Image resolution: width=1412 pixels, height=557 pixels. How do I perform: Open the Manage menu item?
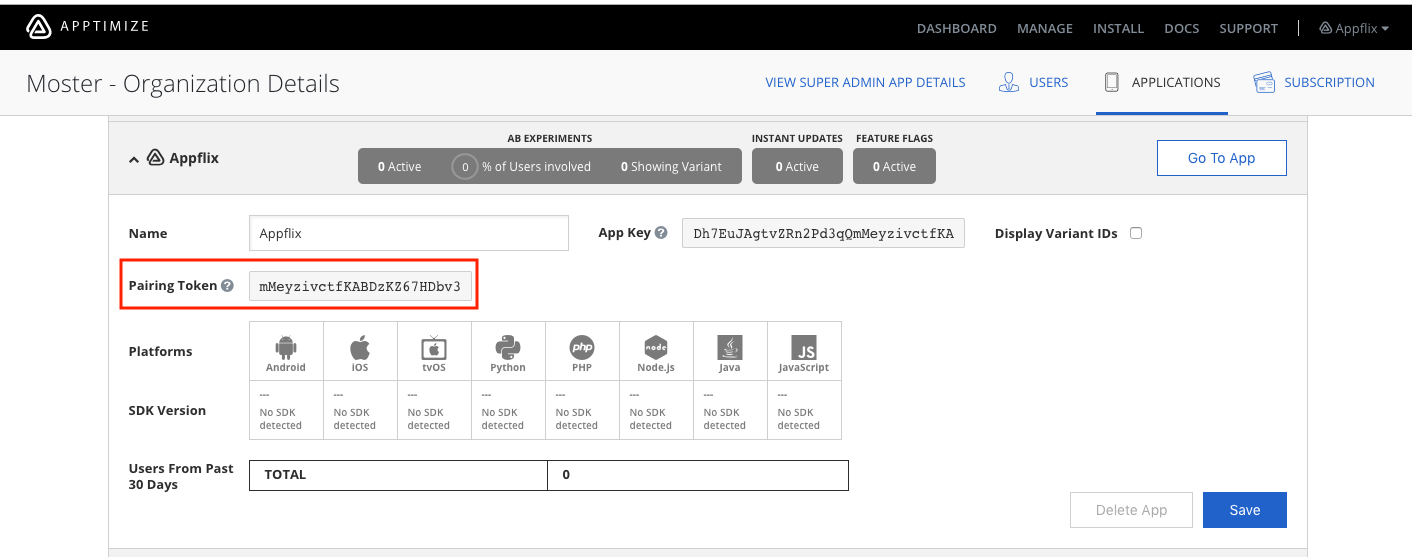(1044, 28)
